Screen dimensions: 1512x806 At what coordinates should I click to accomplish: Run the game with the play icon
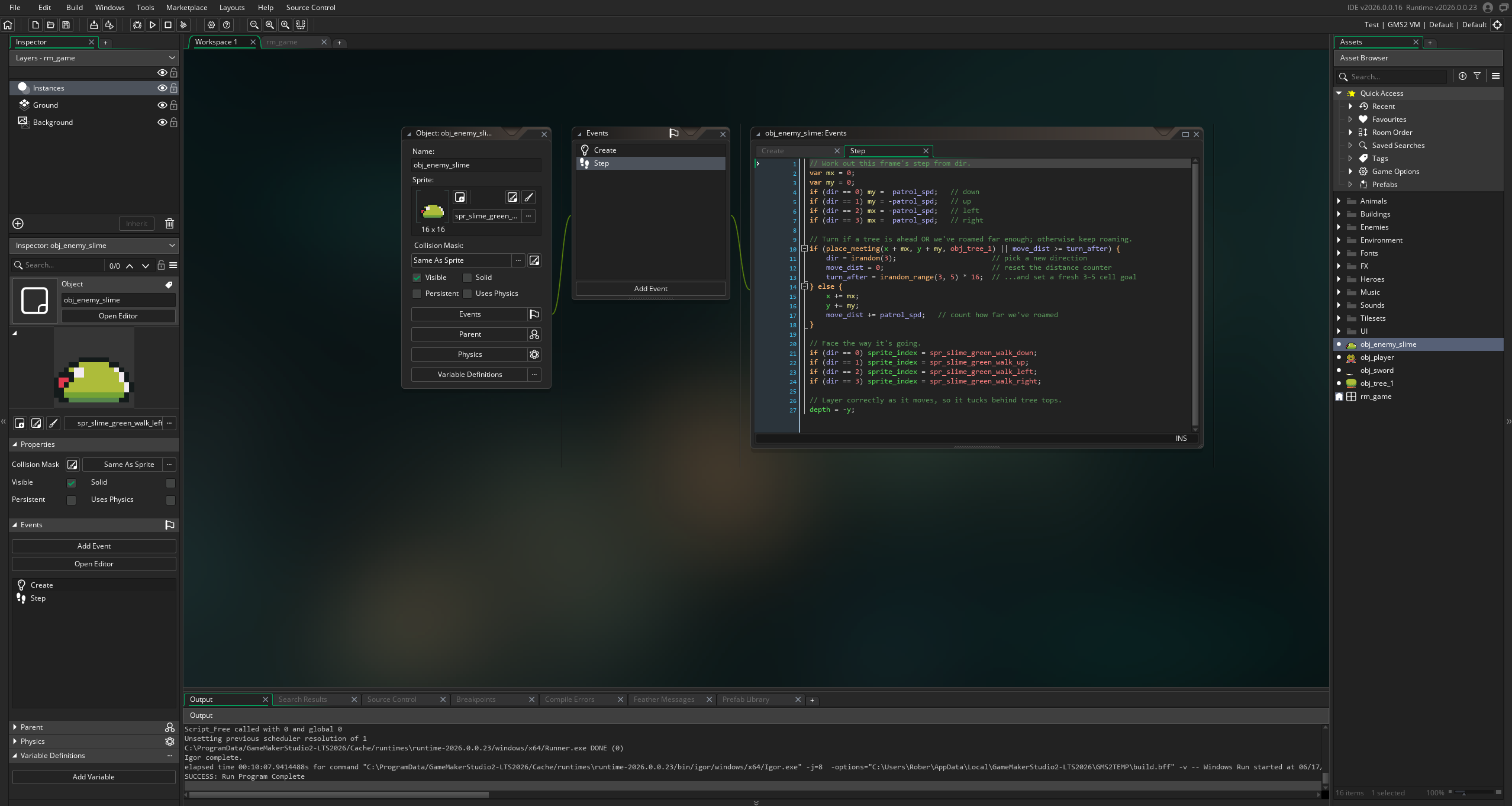coord(153,25)
